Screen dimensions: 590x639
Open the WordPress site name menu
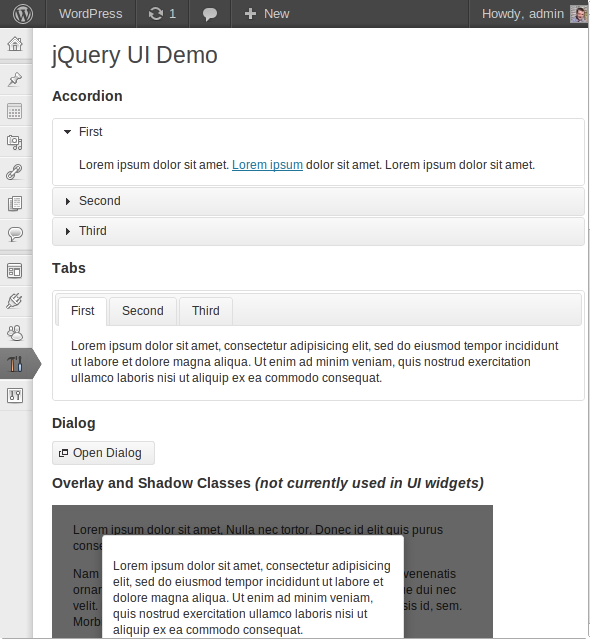[90, 14]
